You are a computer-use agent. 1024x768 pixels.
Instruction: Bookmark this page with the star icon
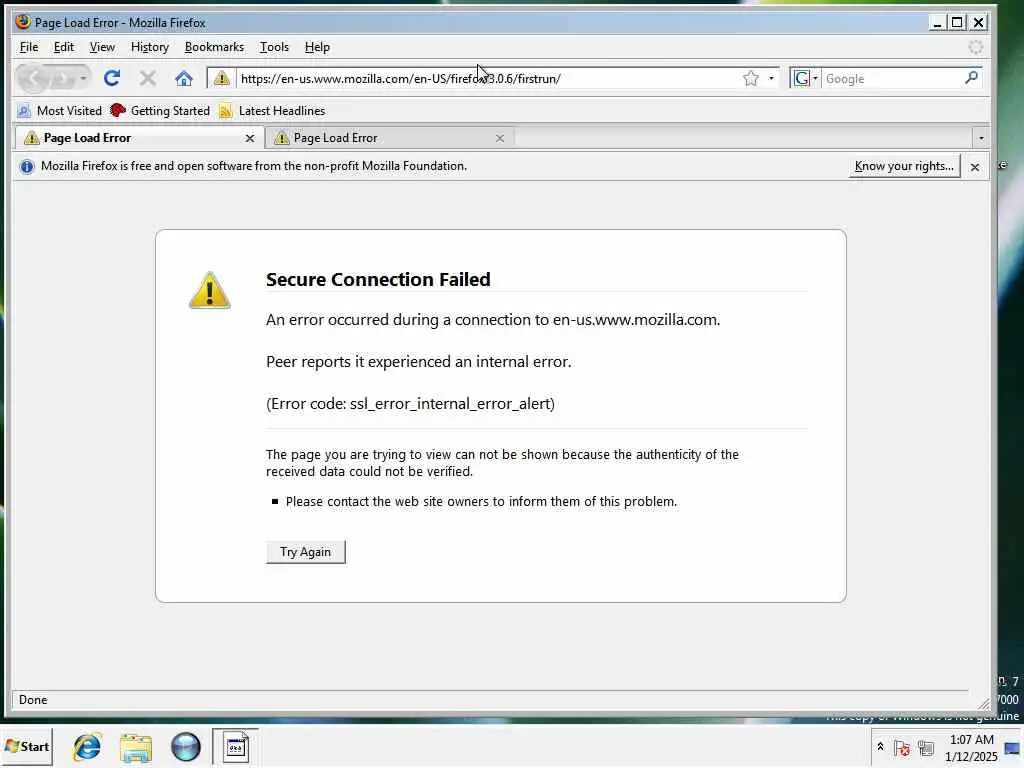tap(751, 78)
